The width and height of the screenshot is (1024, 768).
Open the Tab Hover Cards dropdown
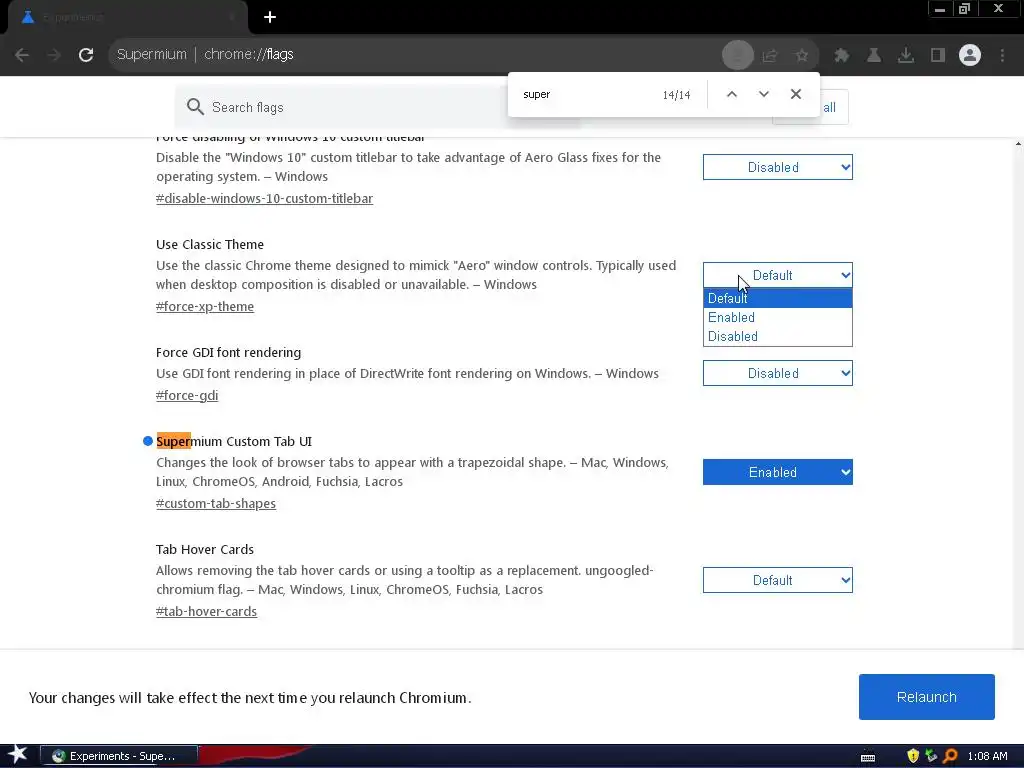(x=777, y=580)
